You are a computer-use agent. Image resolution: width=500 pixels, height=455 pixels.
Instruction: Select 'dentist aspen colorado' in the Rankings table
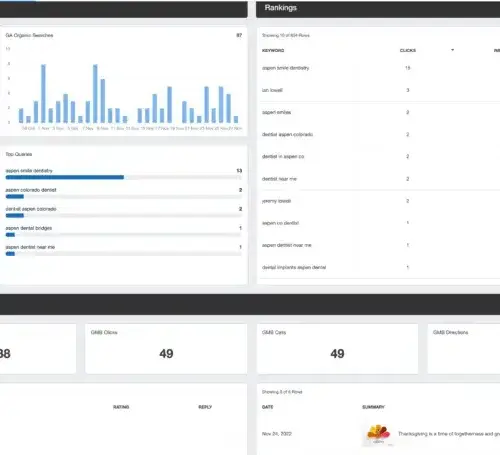coord(287,134)
